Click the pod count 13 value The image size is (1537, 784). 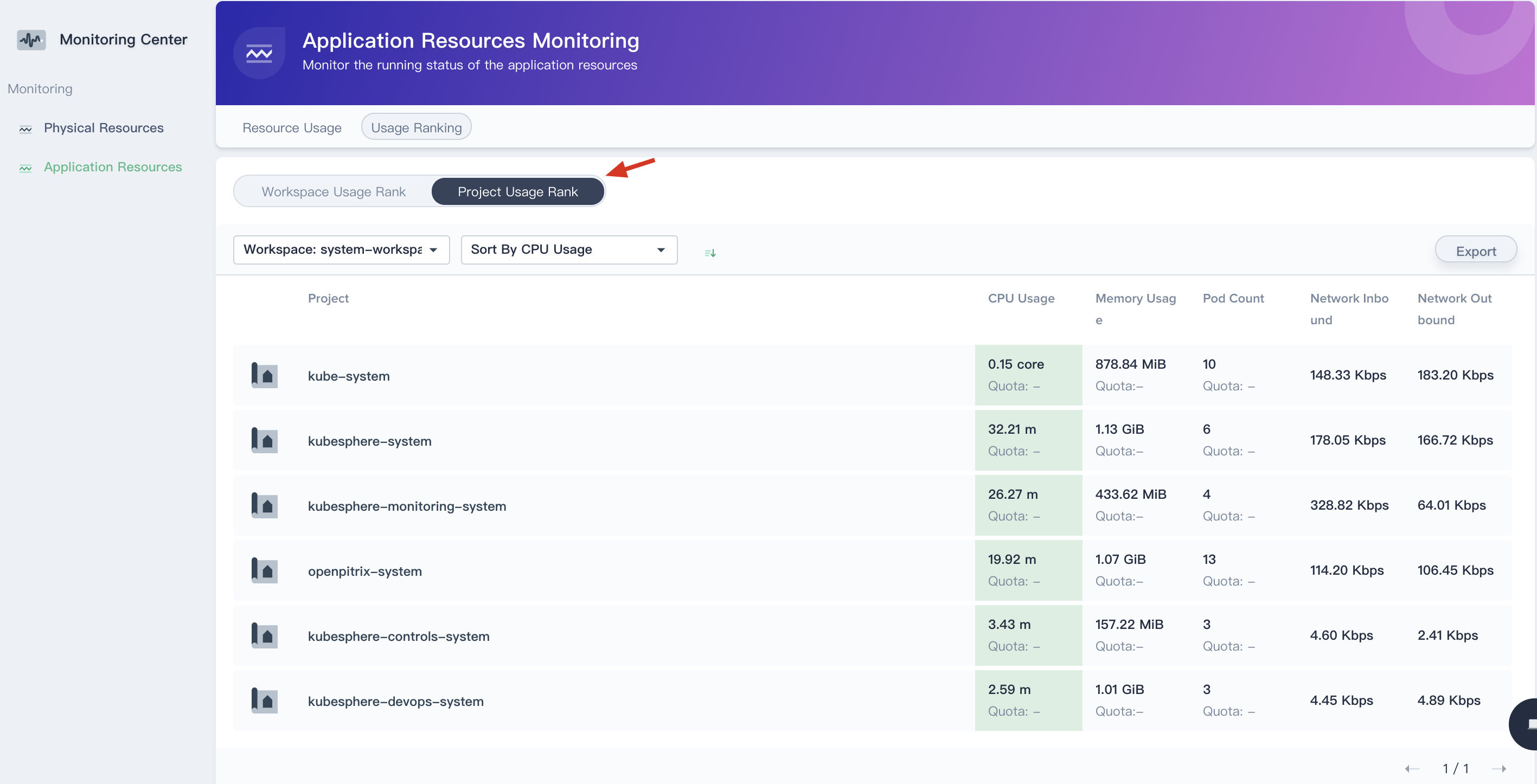pyautogui.click(x=1209, y=559)
